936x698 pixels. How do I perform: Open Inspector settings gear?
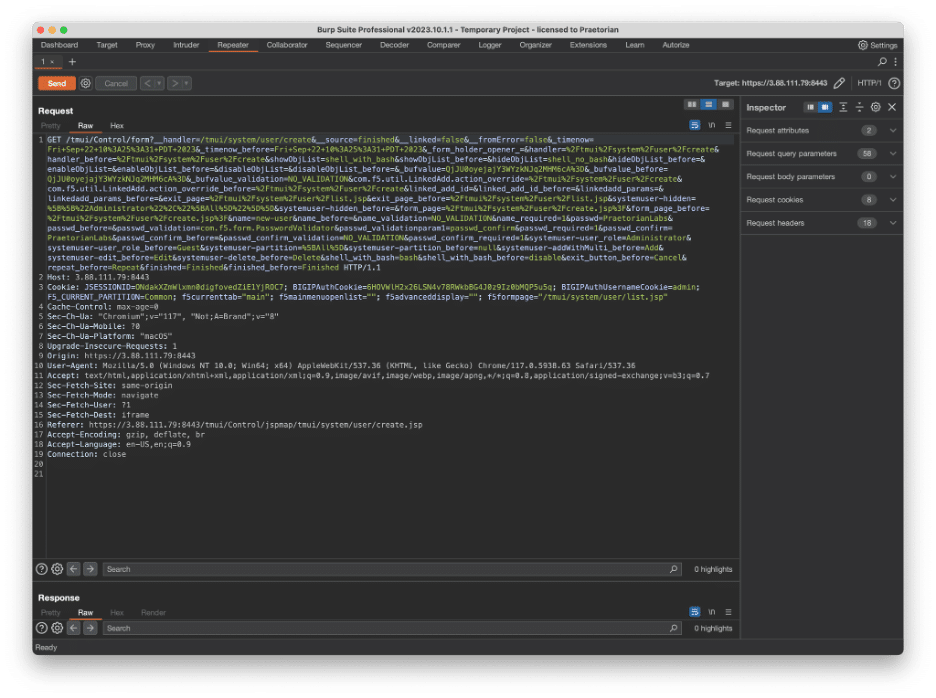876,107
